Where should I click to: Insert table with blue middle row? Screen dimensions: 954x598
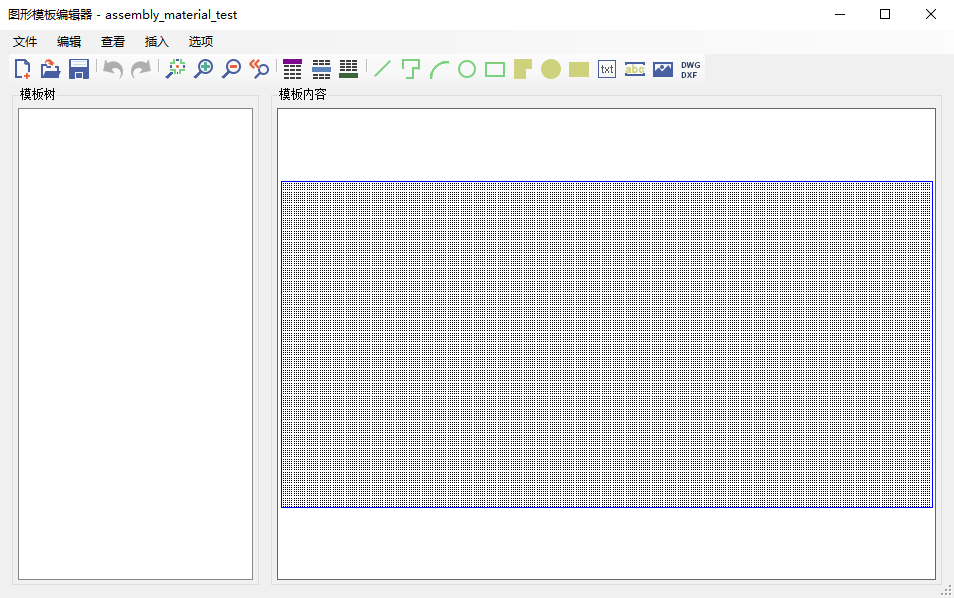pyautogui.click(x=321, y=69)
